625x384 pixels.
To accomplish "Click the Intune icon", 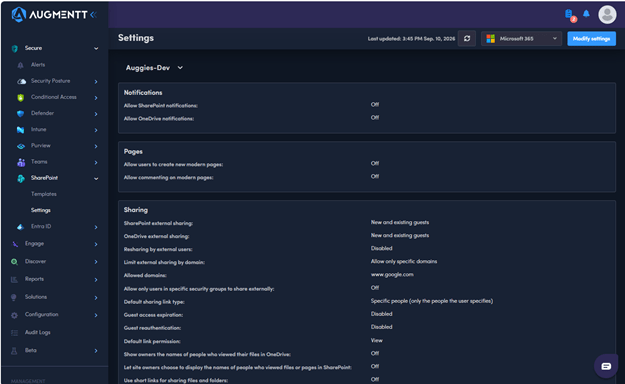I will (x=21, y=130).
